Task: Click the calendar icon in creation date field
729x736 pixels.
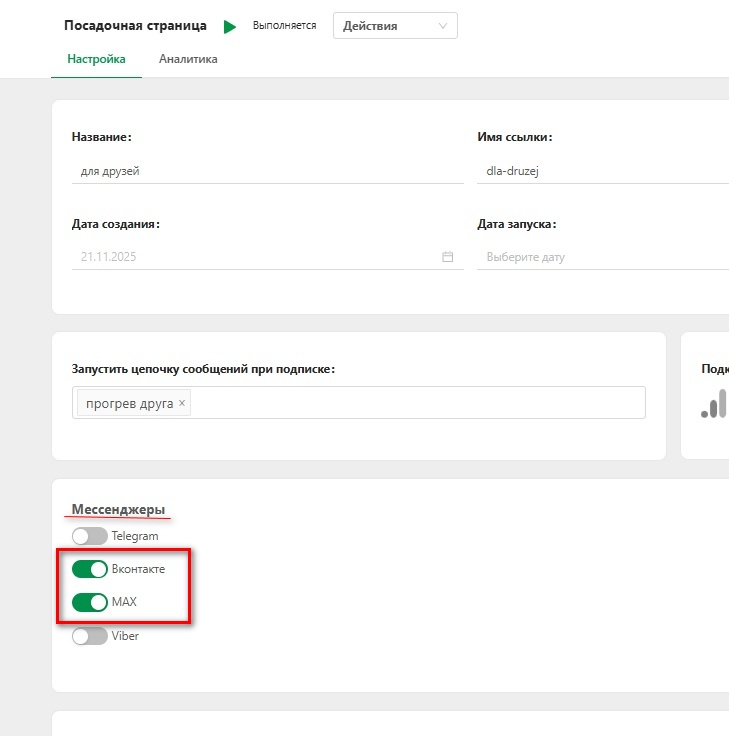Action: point(448,257)
